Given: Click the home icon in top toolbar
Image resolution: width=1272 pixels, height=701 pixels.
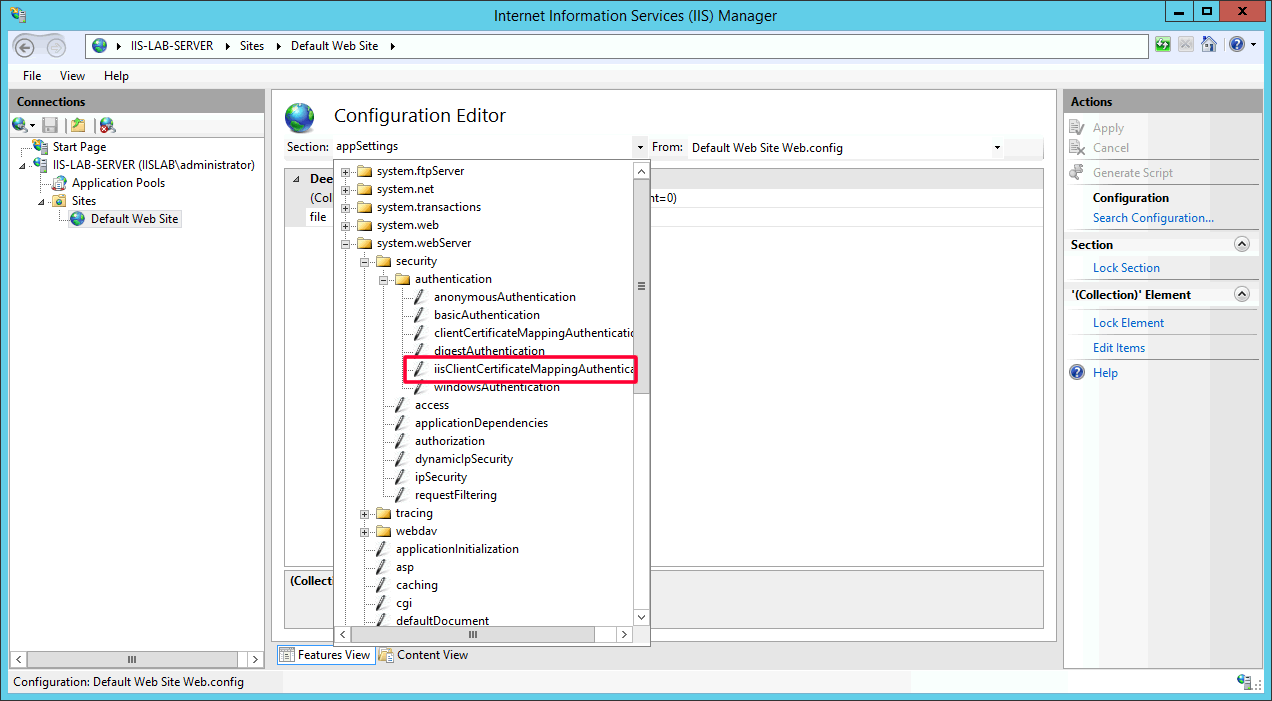Looking at the screenshot, I should click(1209, 45).
